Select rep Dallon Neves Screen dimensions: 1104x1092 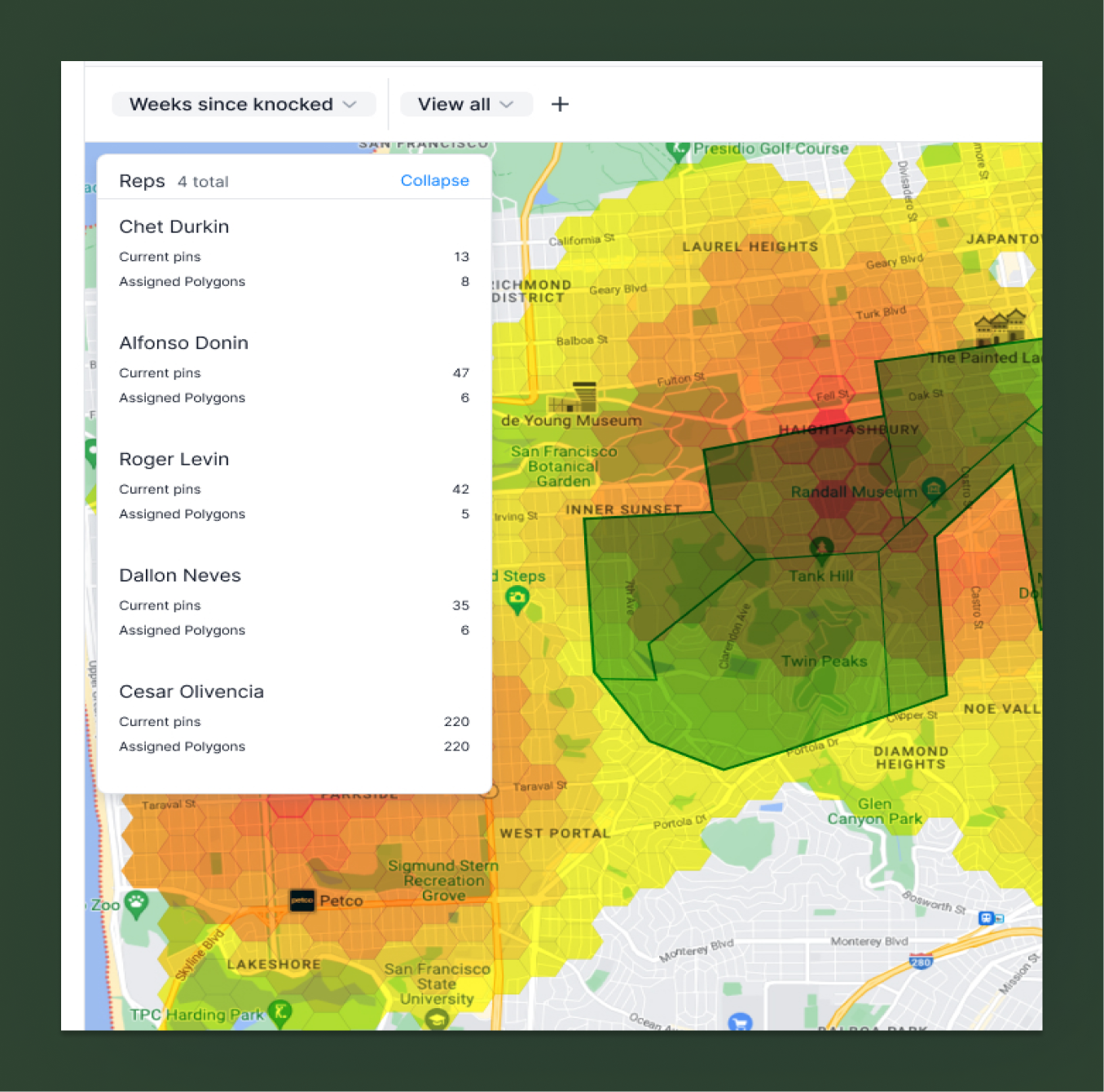[179, 575]
